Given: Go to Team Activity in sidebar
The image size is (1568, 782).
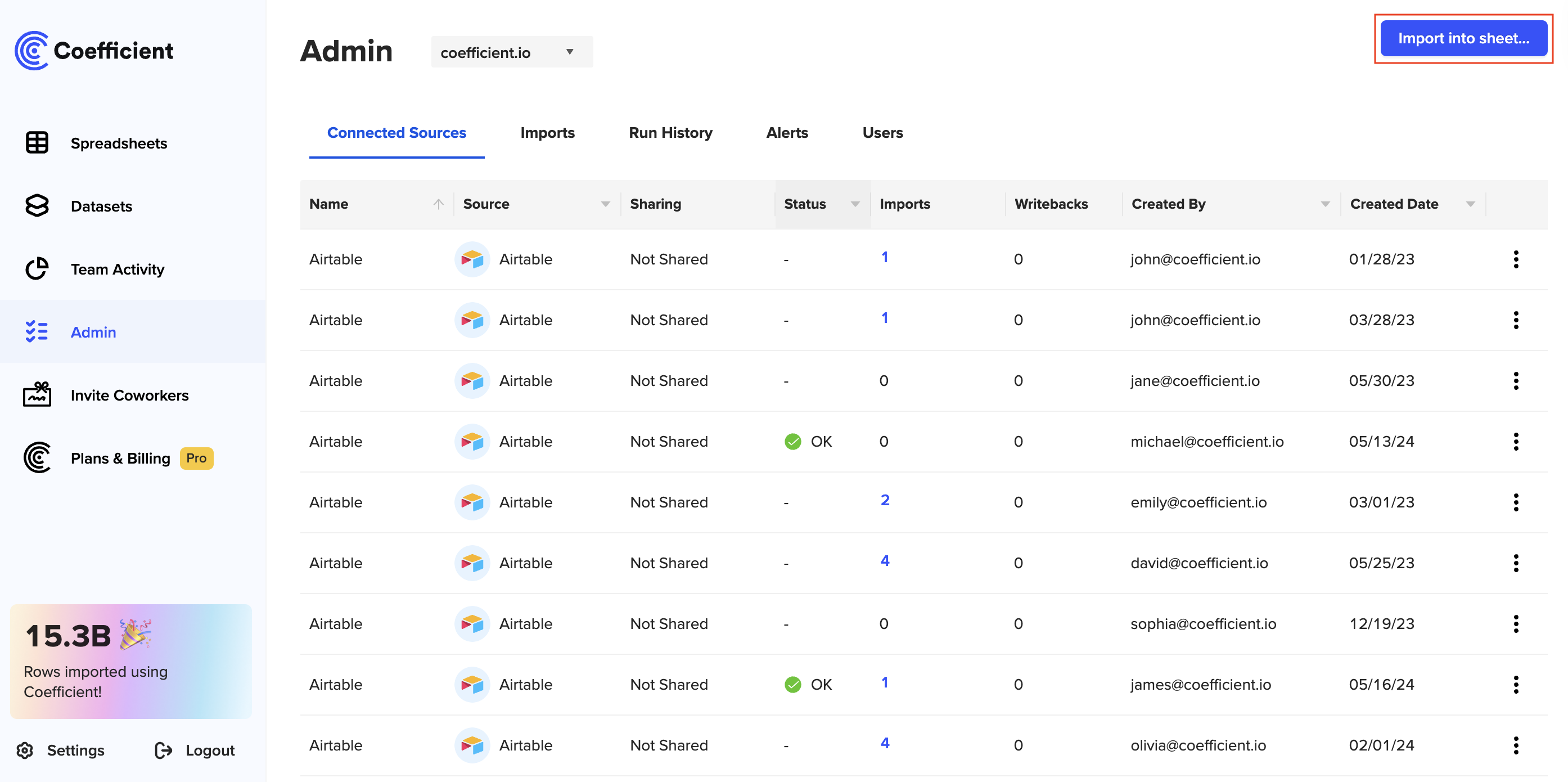Looking at the screenshot, I should [x=118, y=269].
